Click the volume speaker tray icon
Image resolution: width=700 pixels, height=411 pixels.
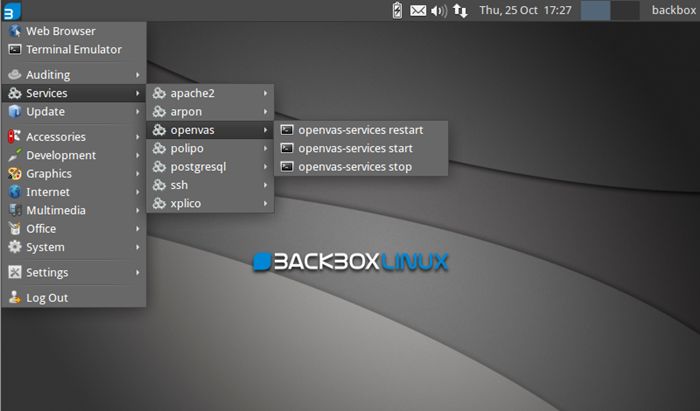[439, 10]
